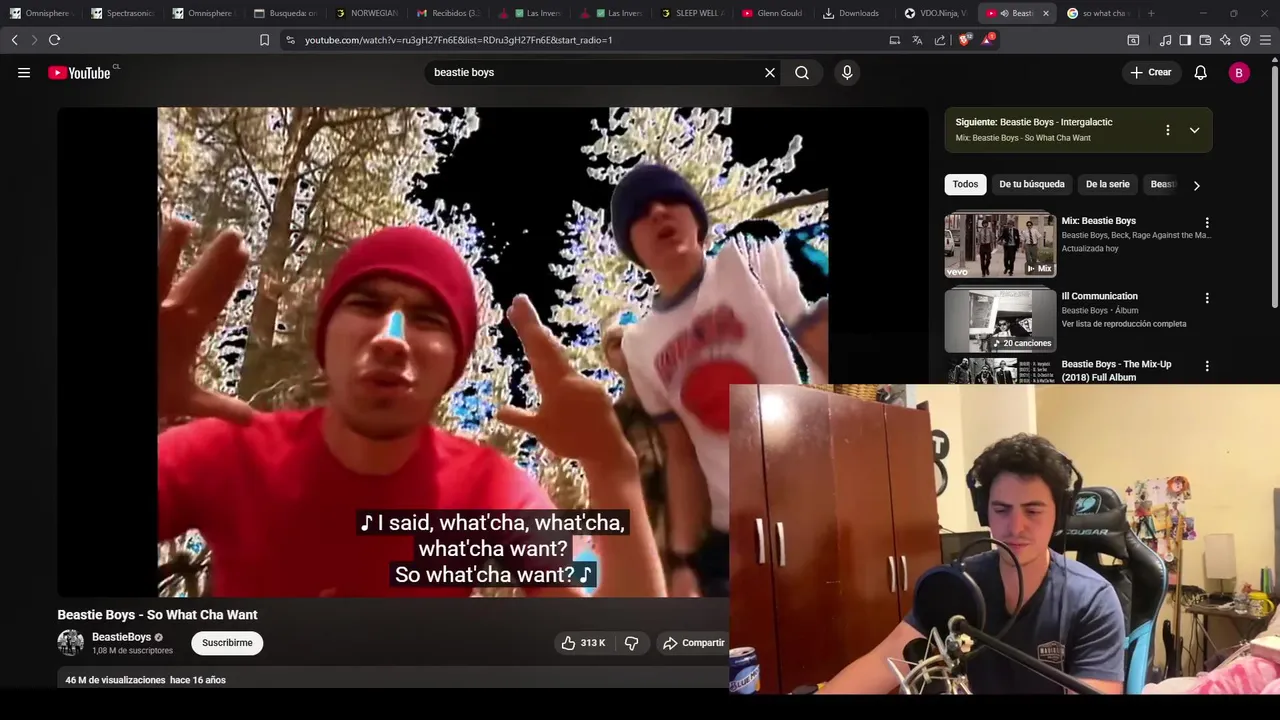Open the BeastieBoys channel name
This screenshot has width=1280, height=720.
(121, 637)
